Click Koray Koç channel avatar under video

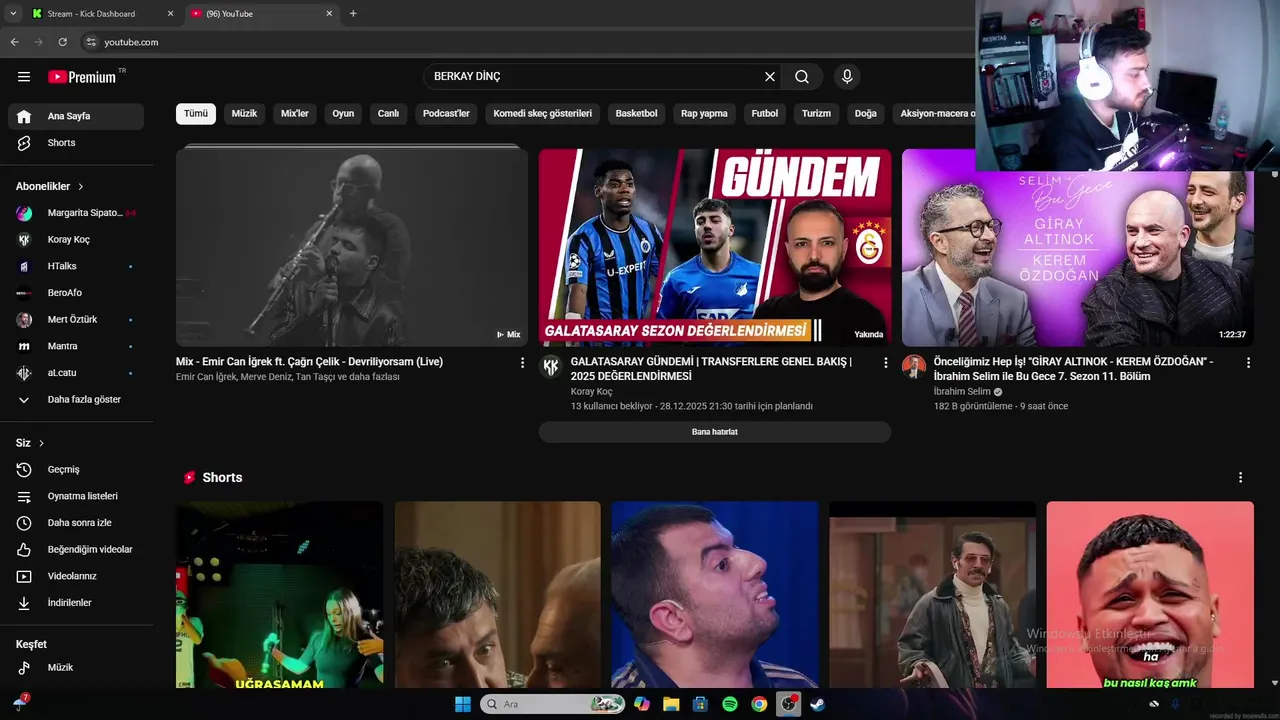(550, 366)
